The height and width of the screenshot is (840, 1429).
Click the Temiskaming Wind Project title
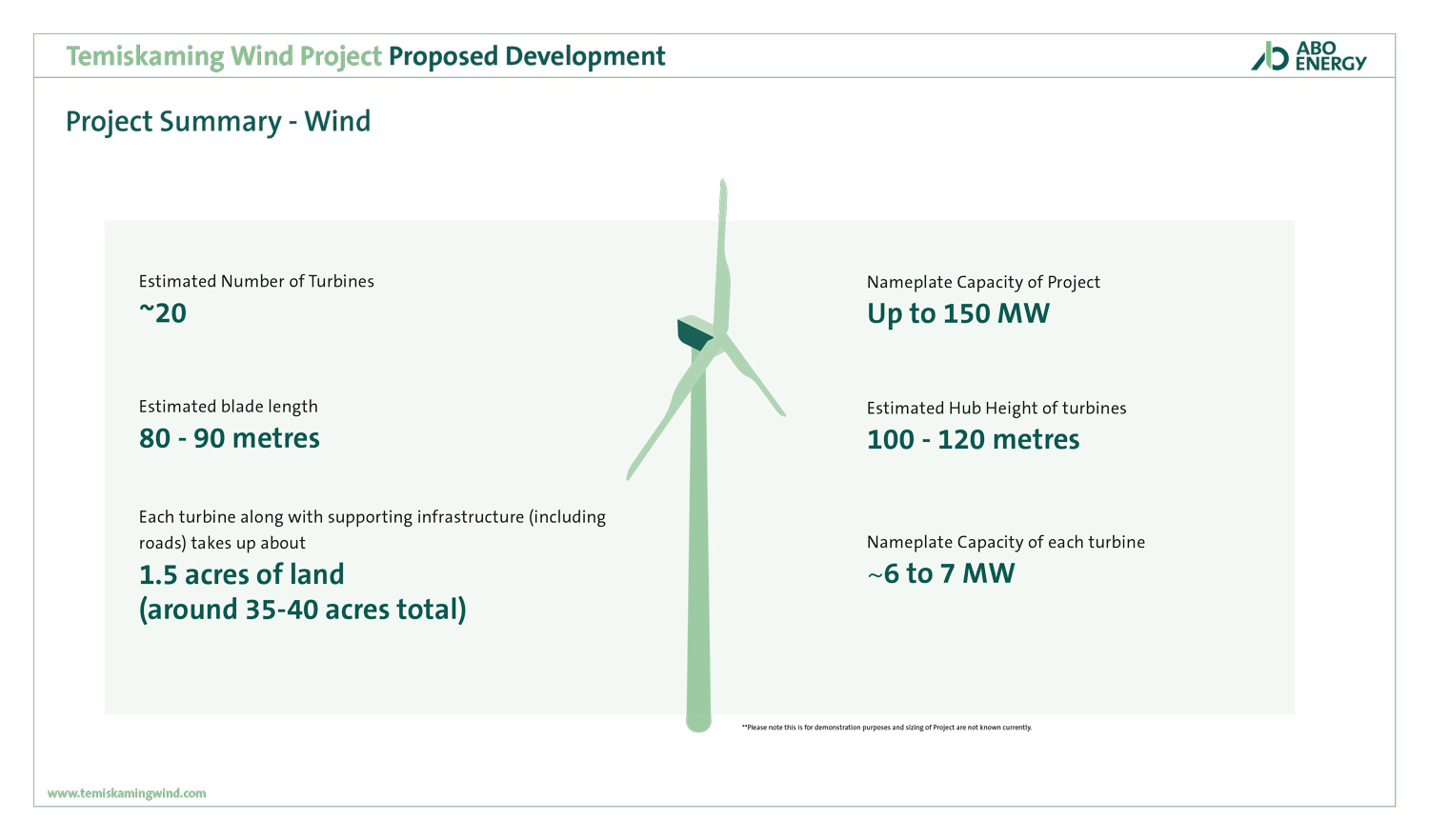click(x=224, y=56)
